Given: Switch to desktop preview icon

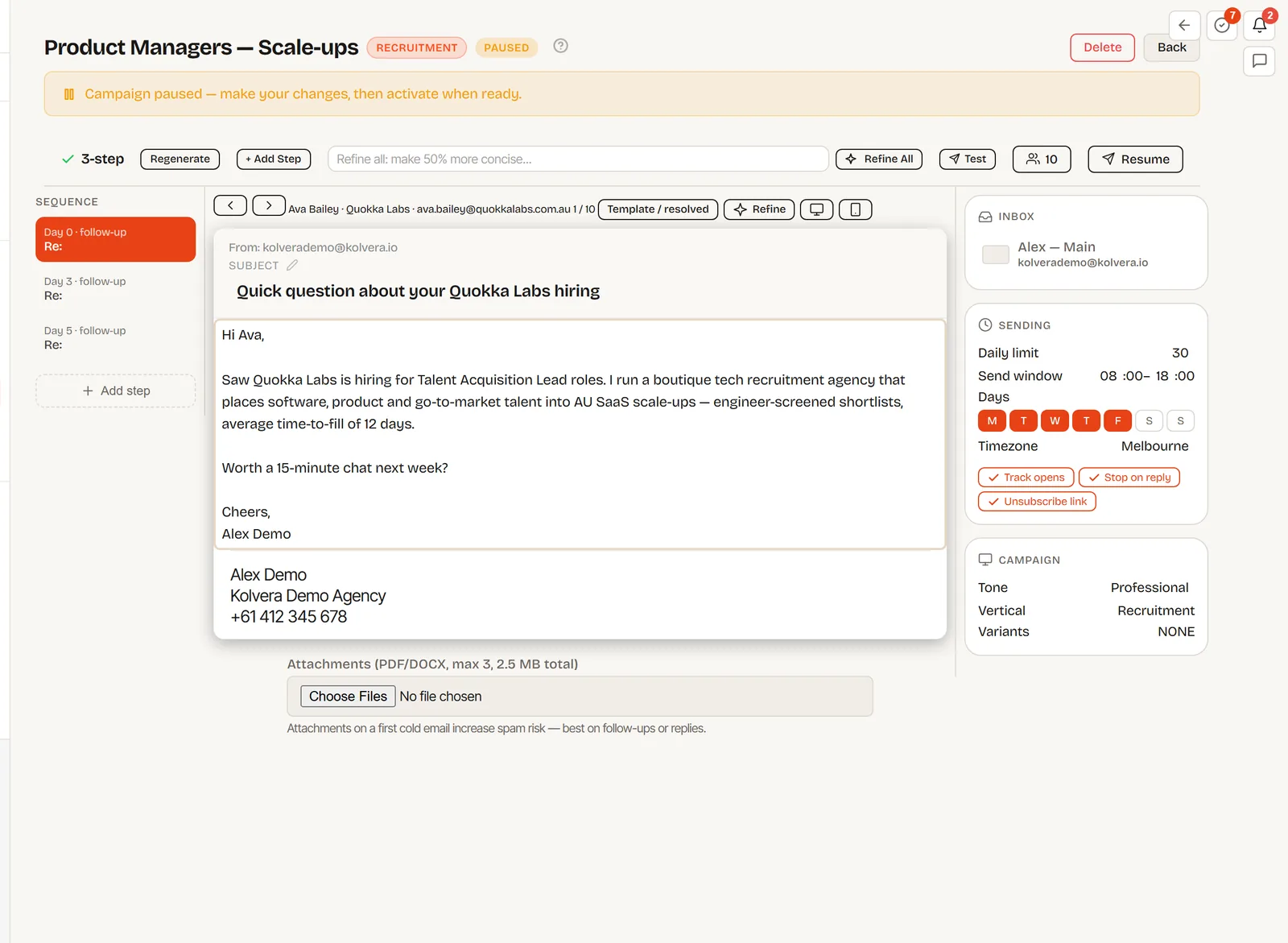Looking at the screenshot, I should coord(816,209).
